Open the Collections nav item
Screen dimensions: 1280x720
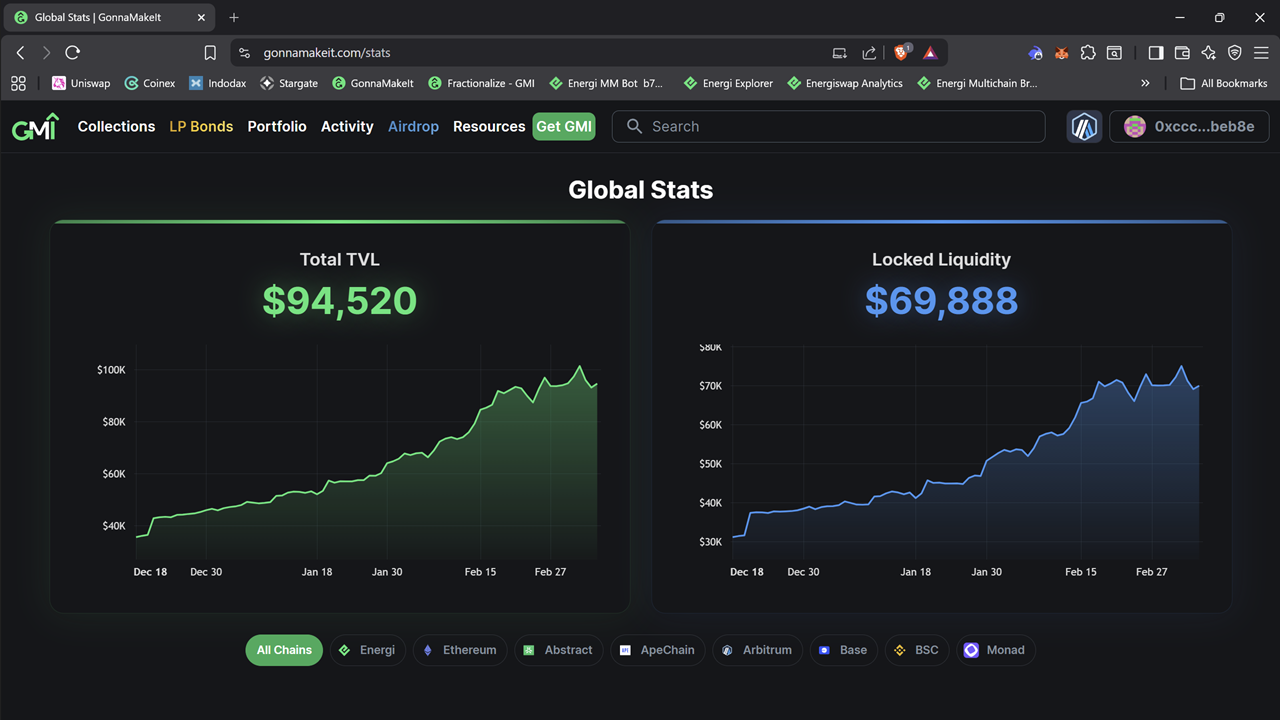(116, 127)
